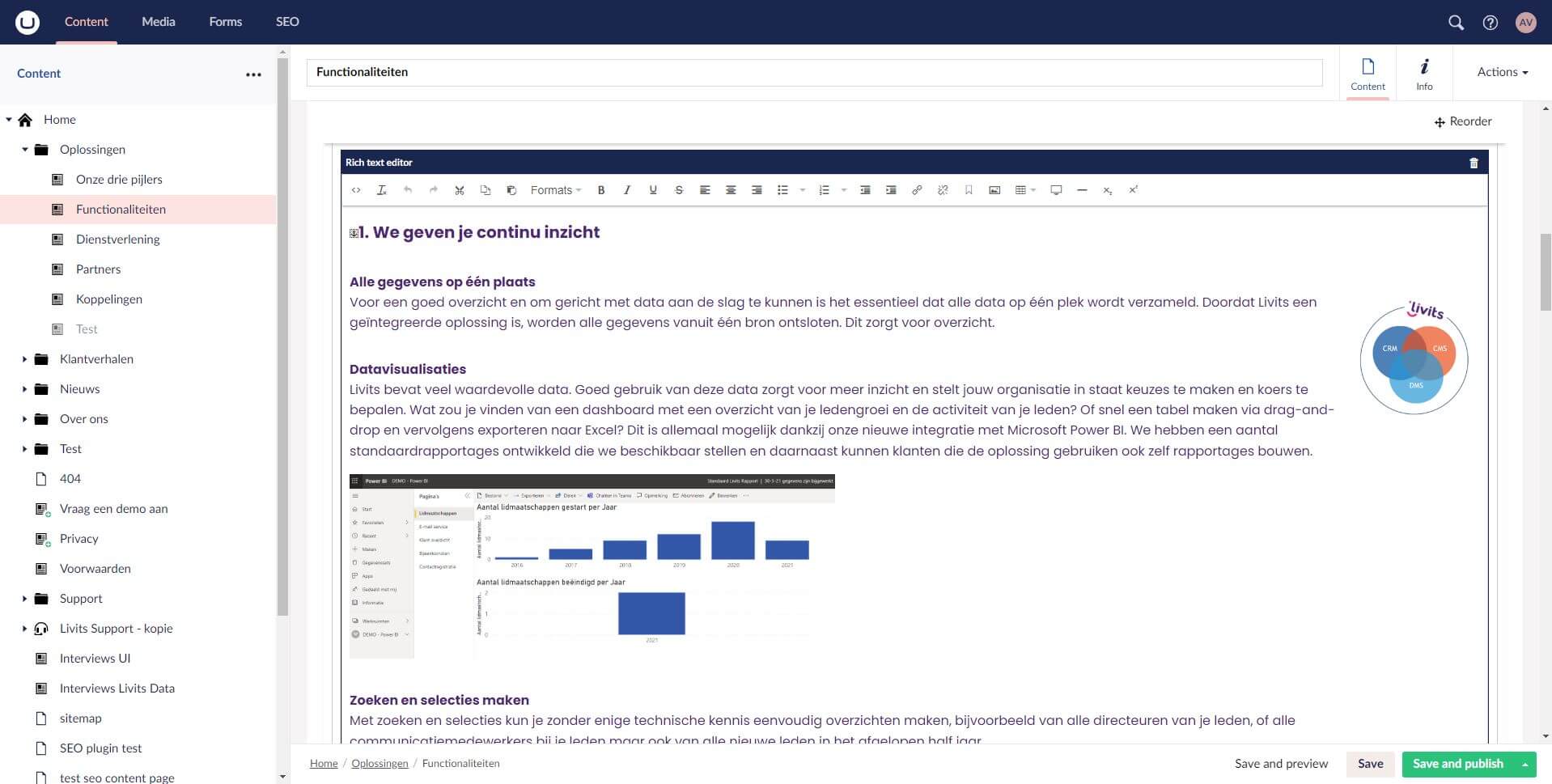Expand the Nieuws folder
This screenshot has width=1552, height=784.
[25, 389]
